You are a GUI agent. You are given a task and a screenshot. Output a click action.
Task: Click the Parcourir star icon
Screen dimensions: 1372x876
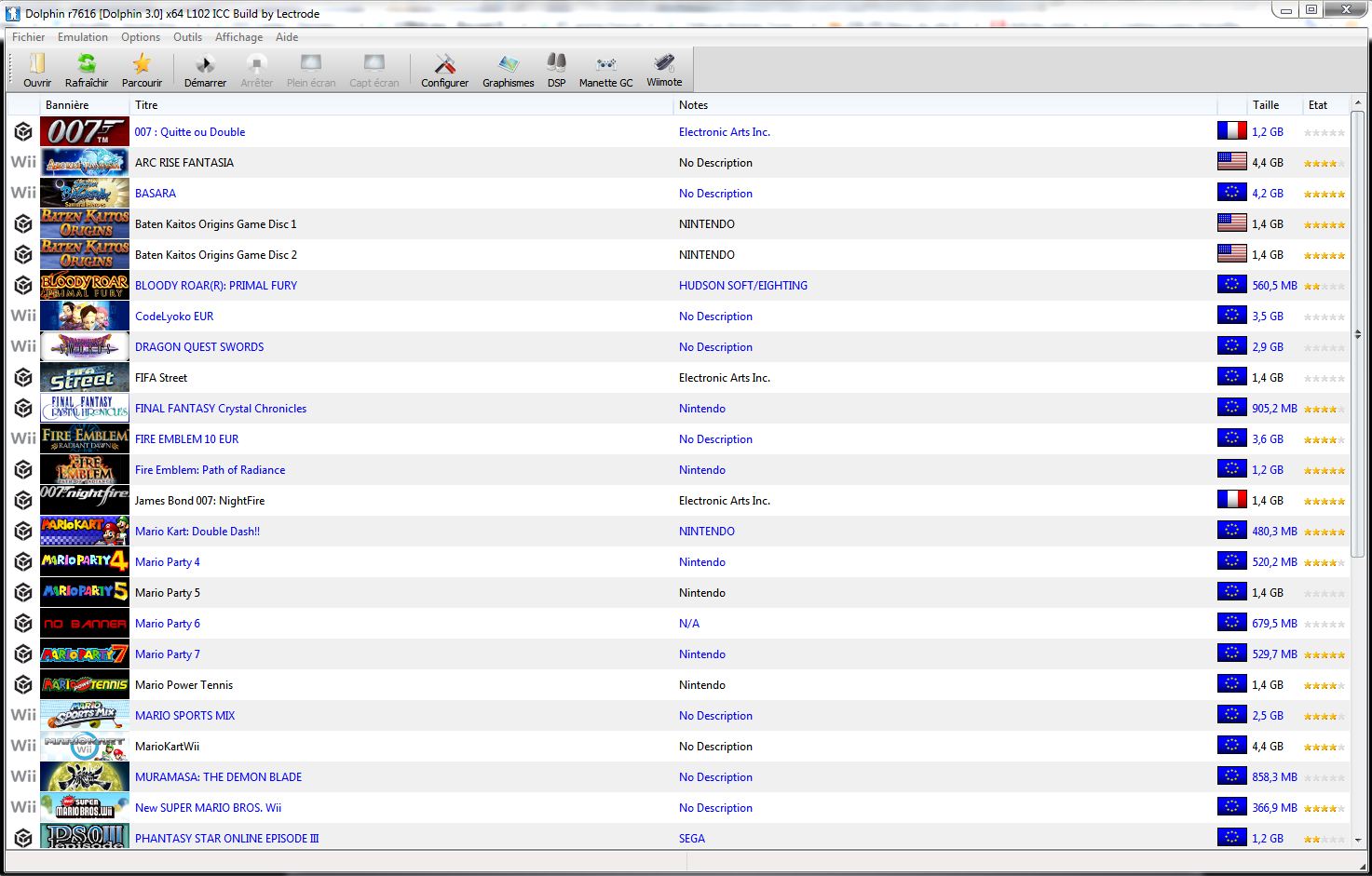(x=142, y=63)
